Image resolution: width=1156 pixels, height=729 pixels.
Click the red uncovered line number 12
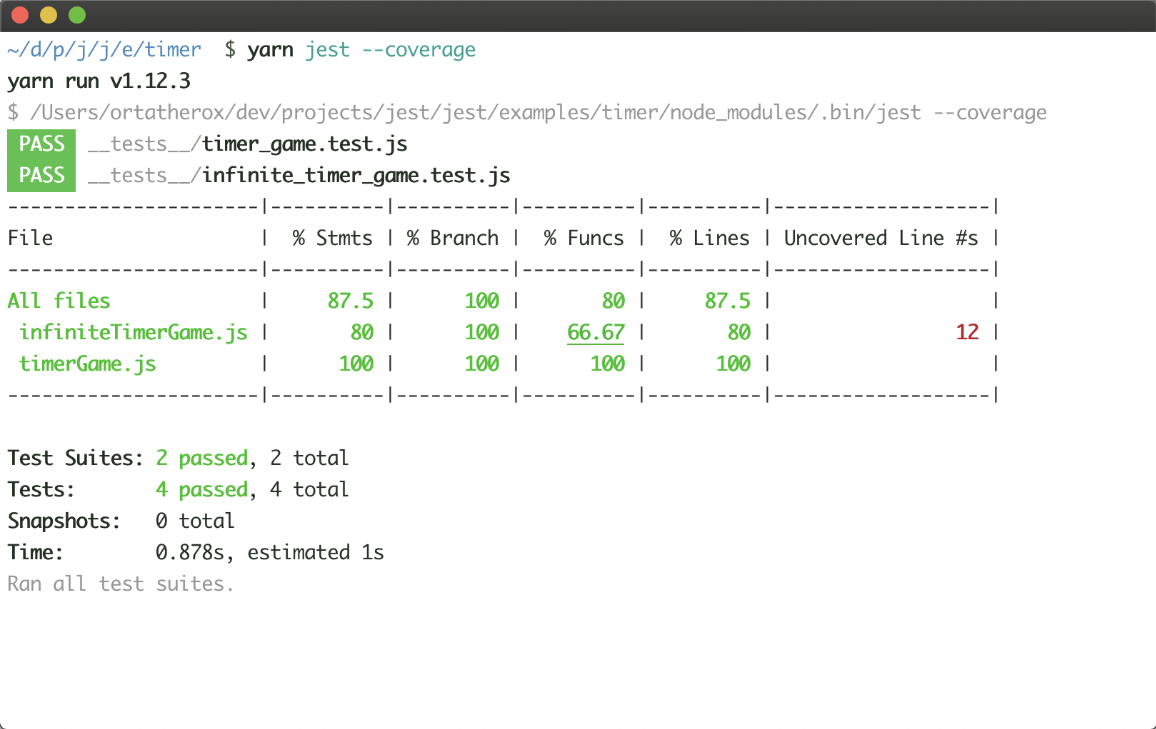tap(967, 332)
